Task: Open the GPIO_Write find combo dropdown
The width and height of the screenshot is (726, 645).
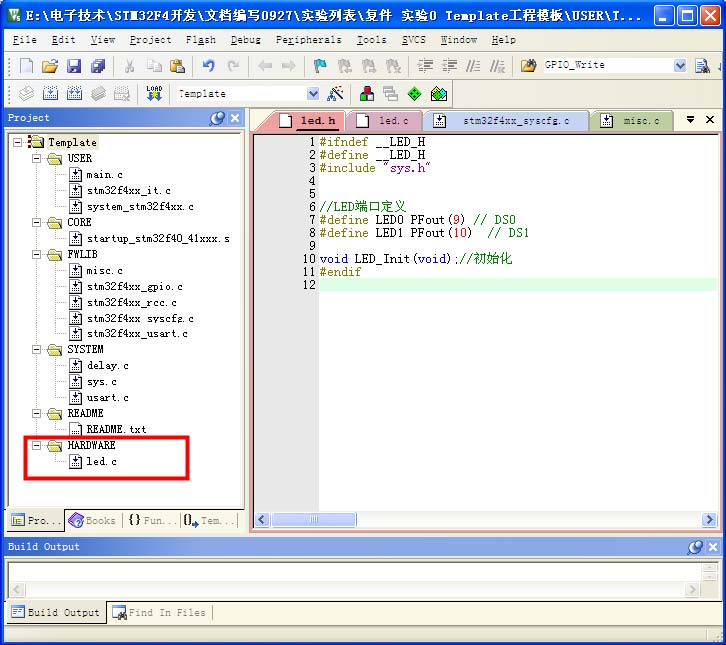Action: point(680,65)
